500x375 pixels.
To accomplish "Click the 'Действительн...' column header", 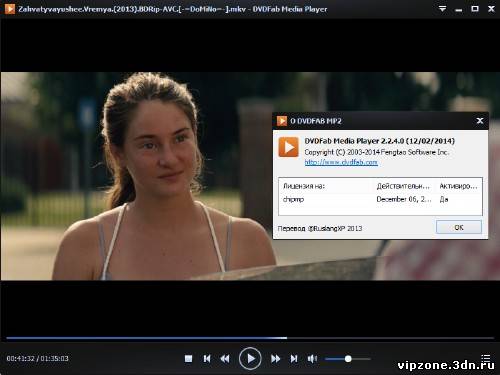I will coord(403,186).
